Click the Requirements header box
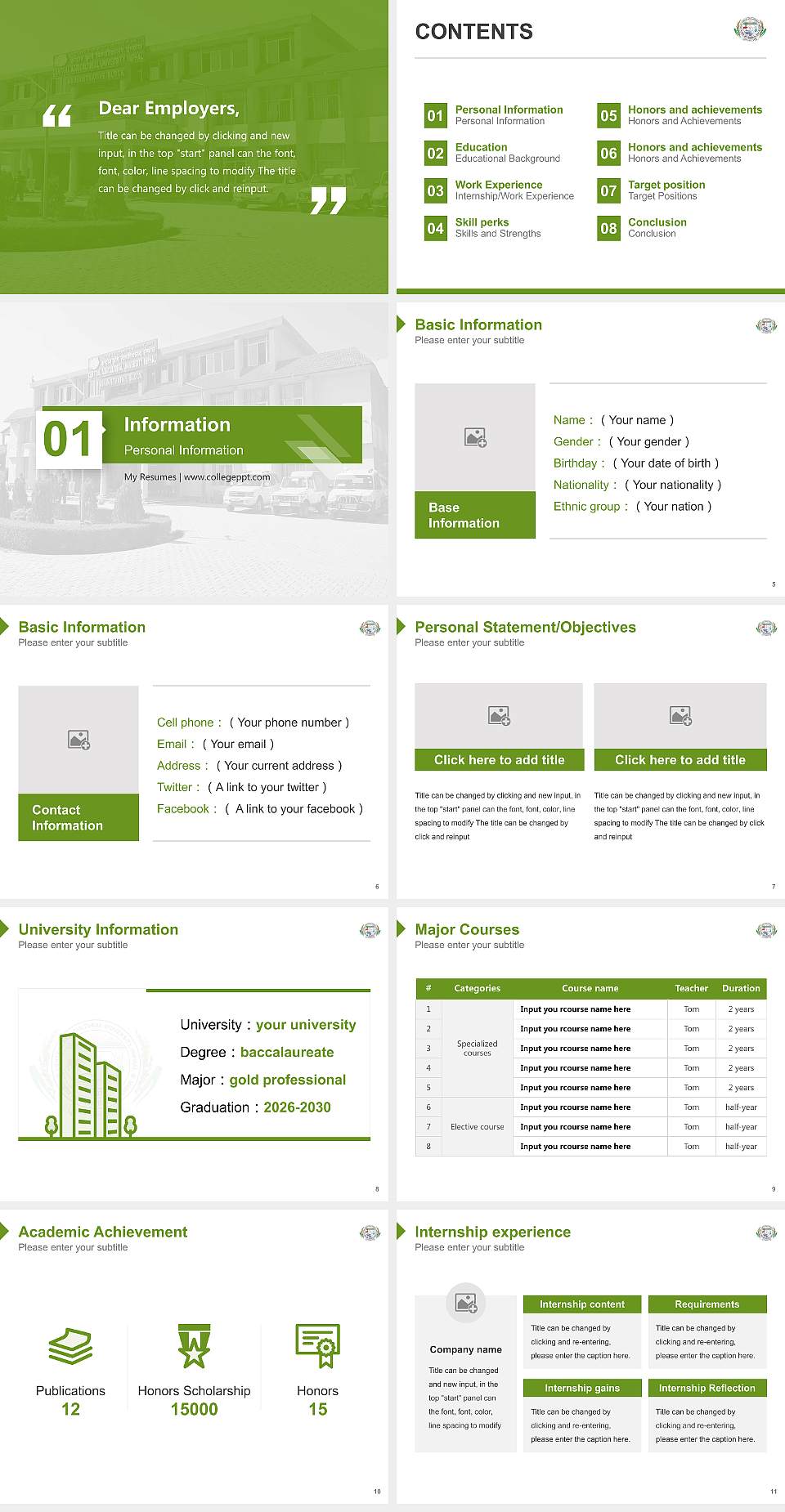The height and width of the screenshot is (1512, 785). [x=707, y=1304]
